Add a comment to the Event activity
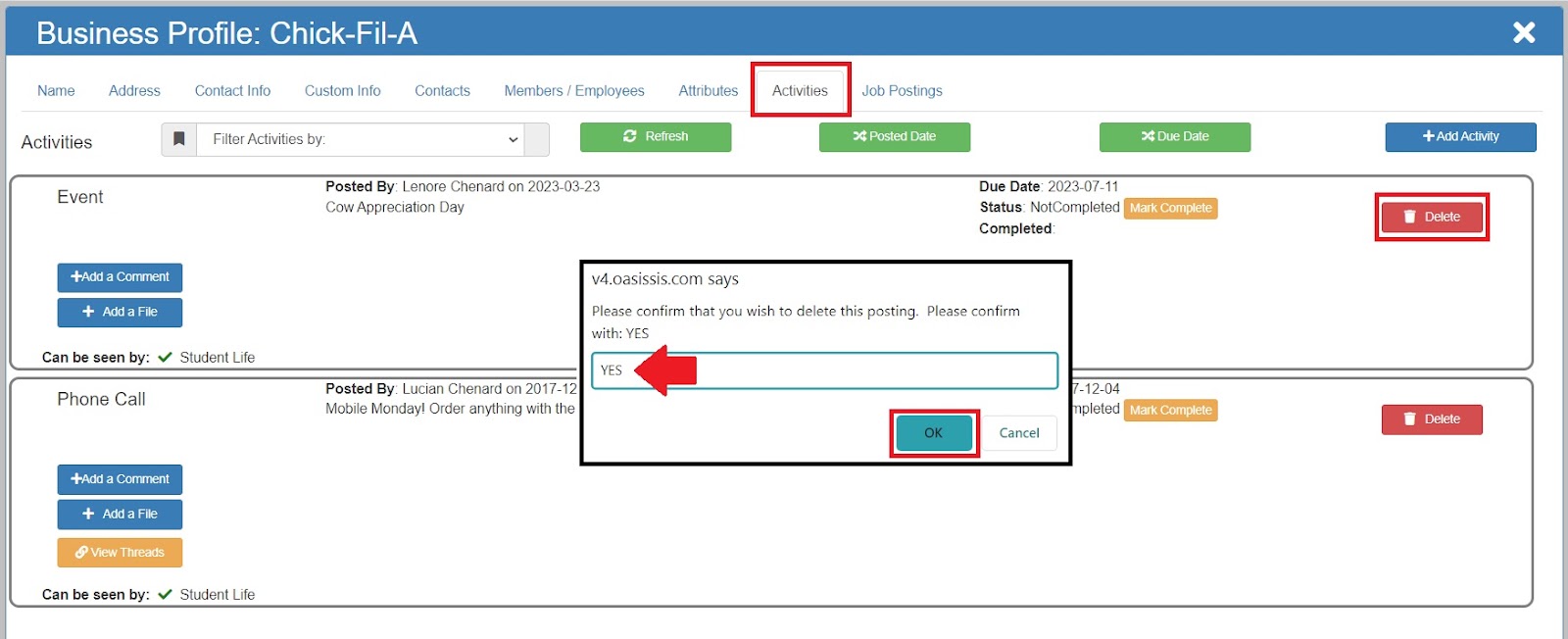 (120, 277)
